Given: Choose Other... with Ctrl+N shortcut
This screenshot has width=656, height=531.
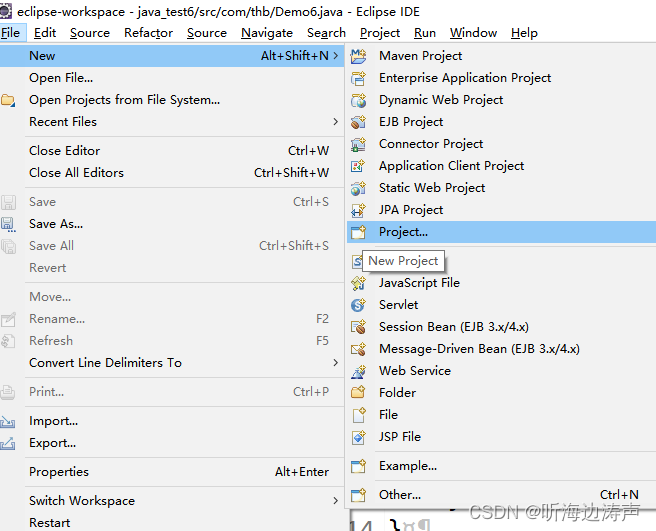Looking at the screenshot, I should (501, 495).
